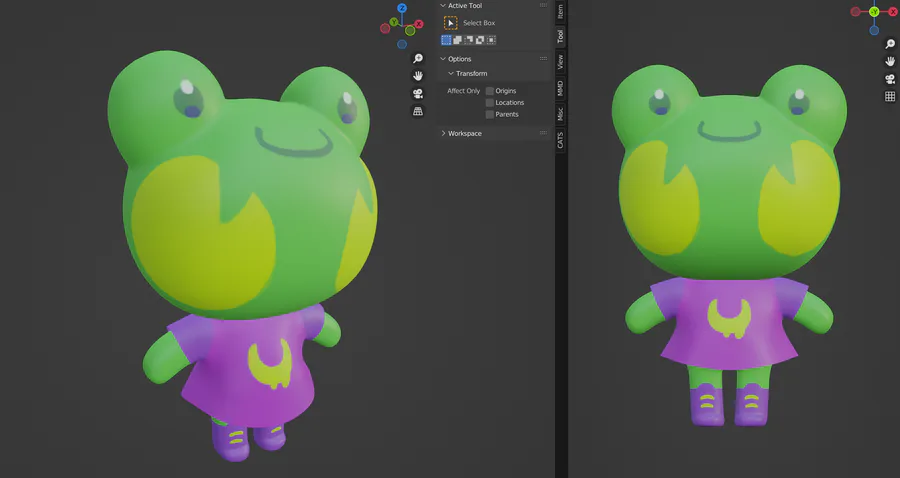Choose the Intersect Selection mode icon

coord(491,40)
